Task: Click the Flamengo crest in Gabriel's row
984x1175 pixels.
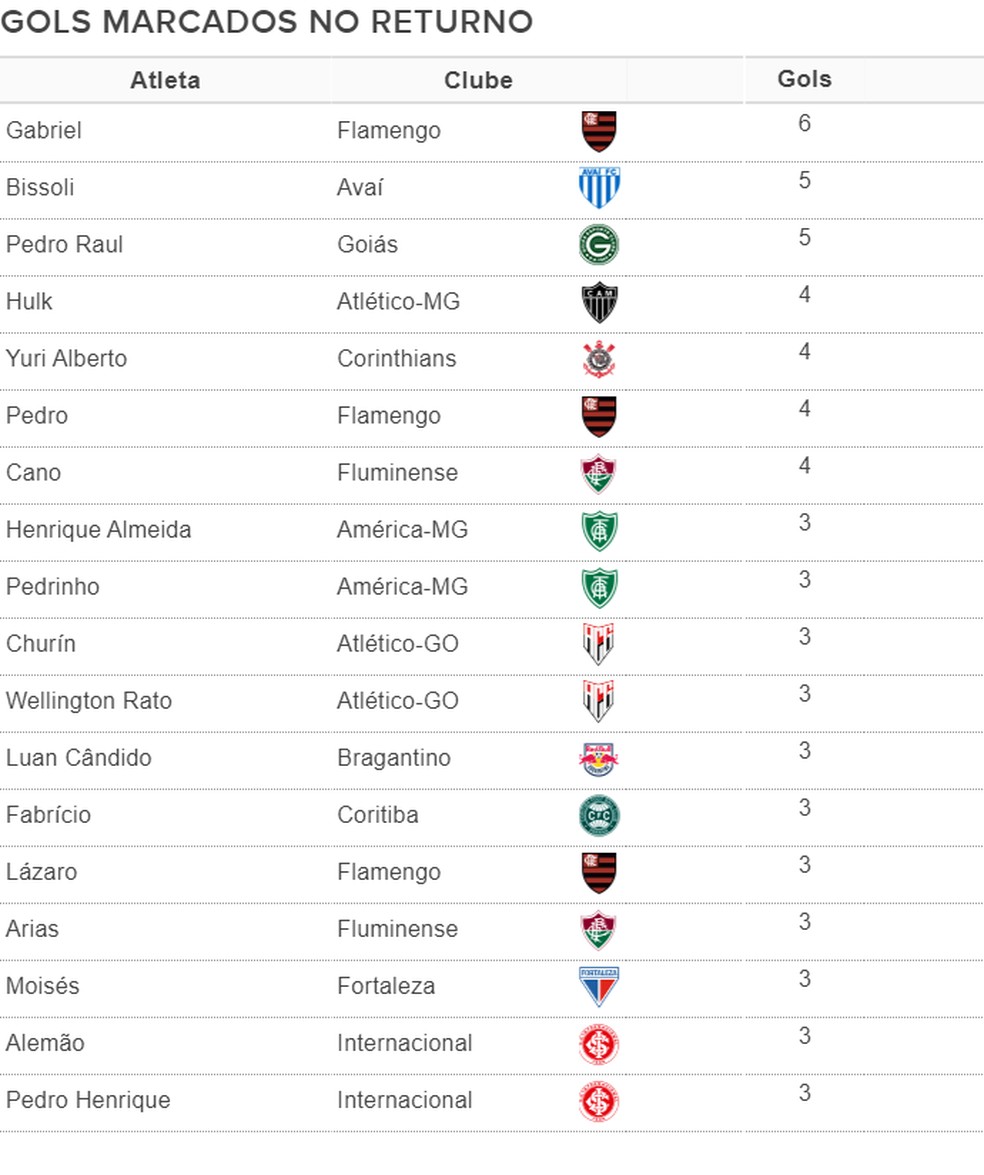Action: pos(599,131)
